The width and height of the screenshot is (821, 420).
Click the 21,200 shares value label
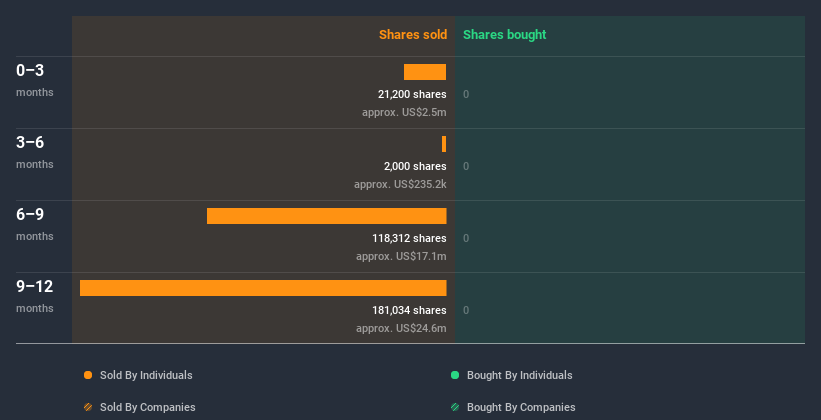pyautogui.click(x=405, y=95)
